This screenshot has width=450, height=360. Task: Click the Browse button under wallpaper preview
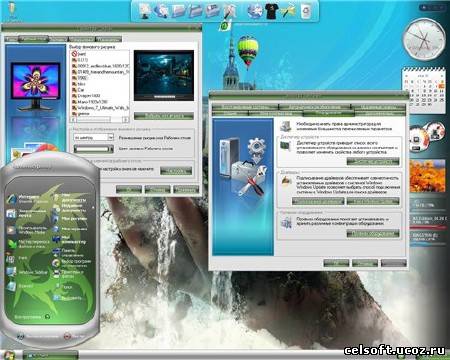click(x=164, y=116)
